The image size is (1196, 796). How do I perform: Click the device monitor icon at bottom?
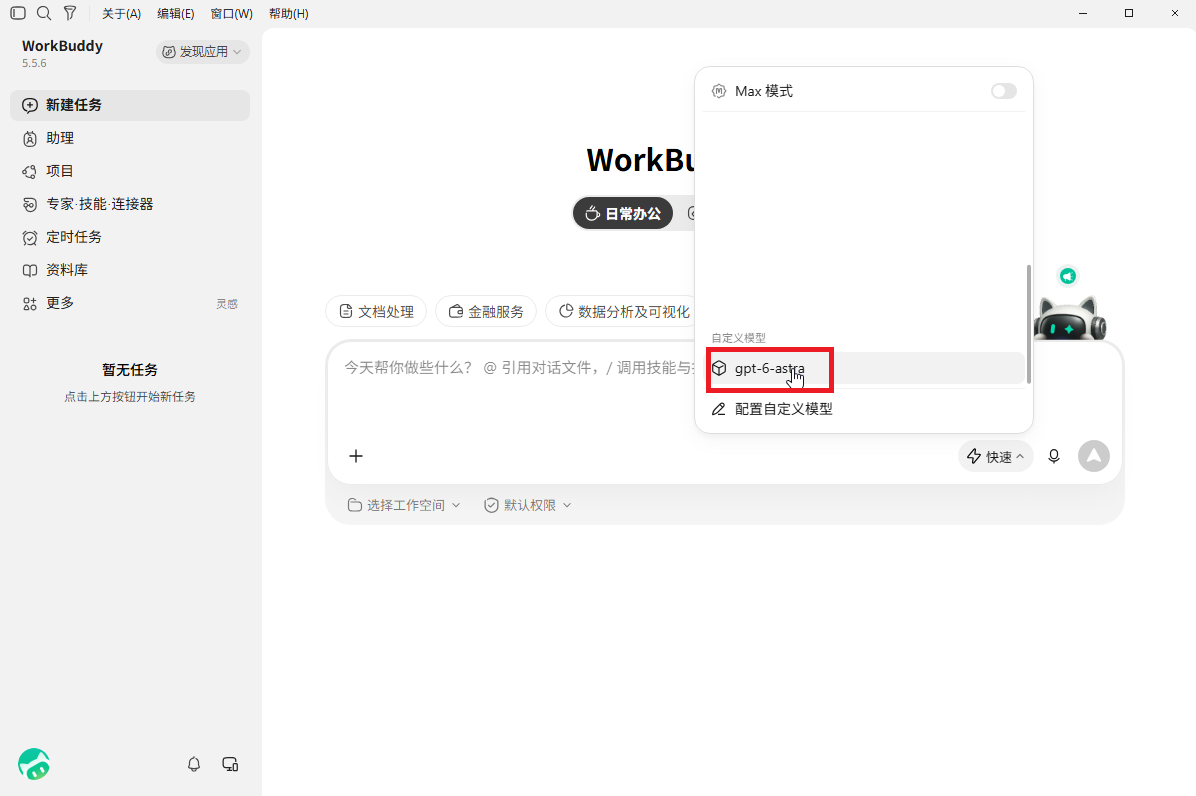230,764
